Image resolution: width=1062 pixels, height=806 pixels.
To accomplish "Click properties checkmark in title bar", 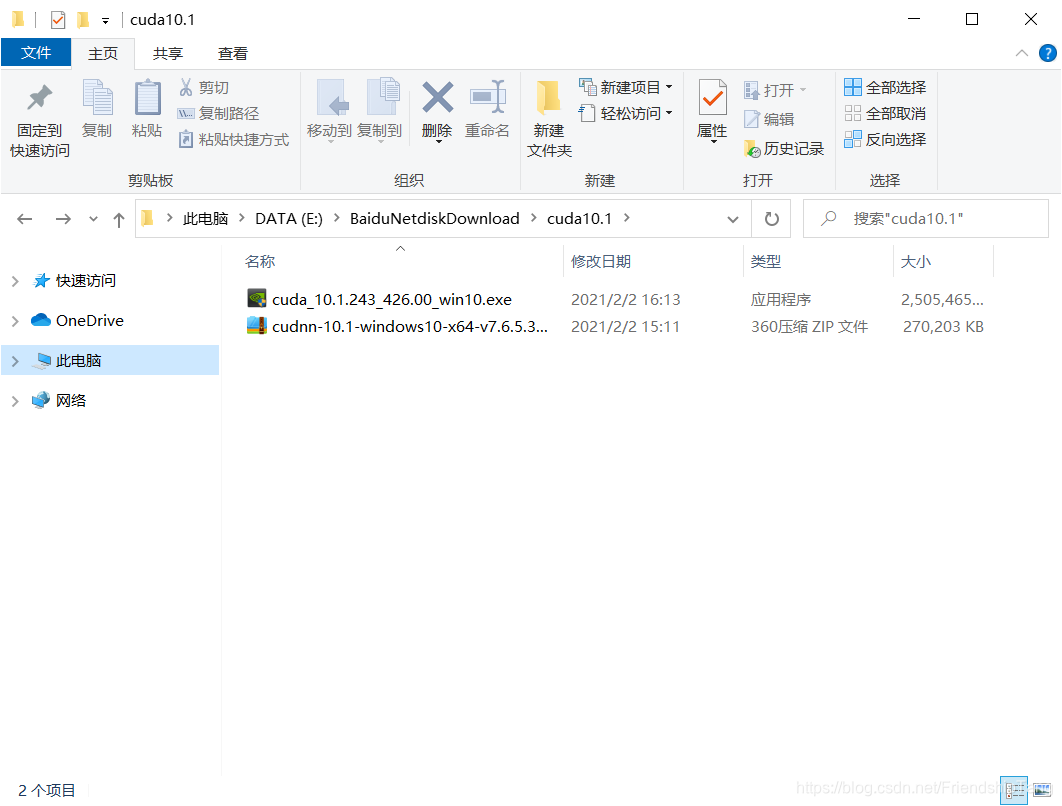I will click(x=58, y=20).
